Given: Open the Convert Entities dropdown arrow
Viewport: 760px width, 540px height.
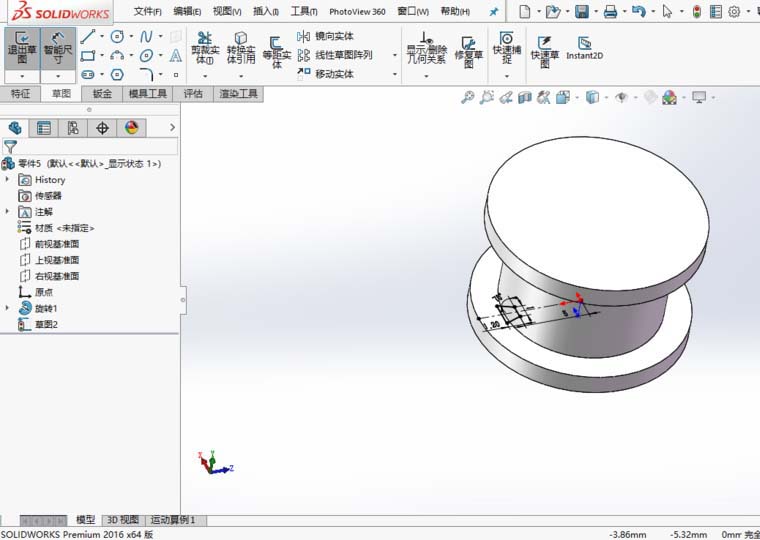Looking at the screenshot, I should (x=241, y=76).
